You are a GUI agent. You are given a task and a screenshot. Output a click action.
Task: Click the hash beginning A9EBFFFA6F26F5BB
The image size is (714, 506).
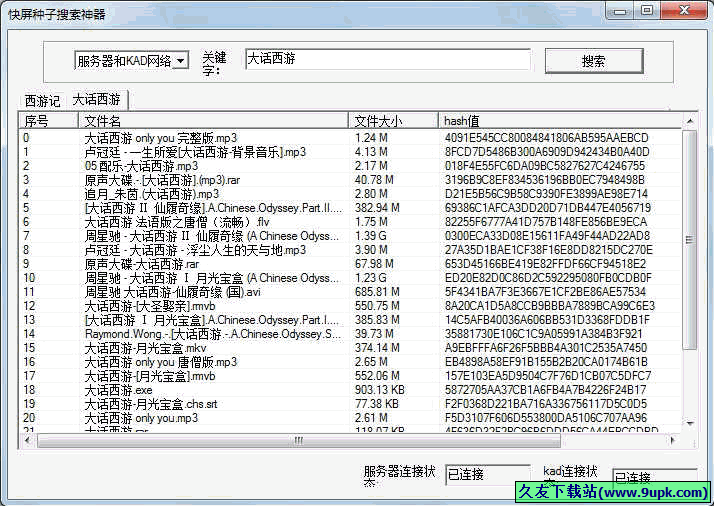[x=546, y=348]
